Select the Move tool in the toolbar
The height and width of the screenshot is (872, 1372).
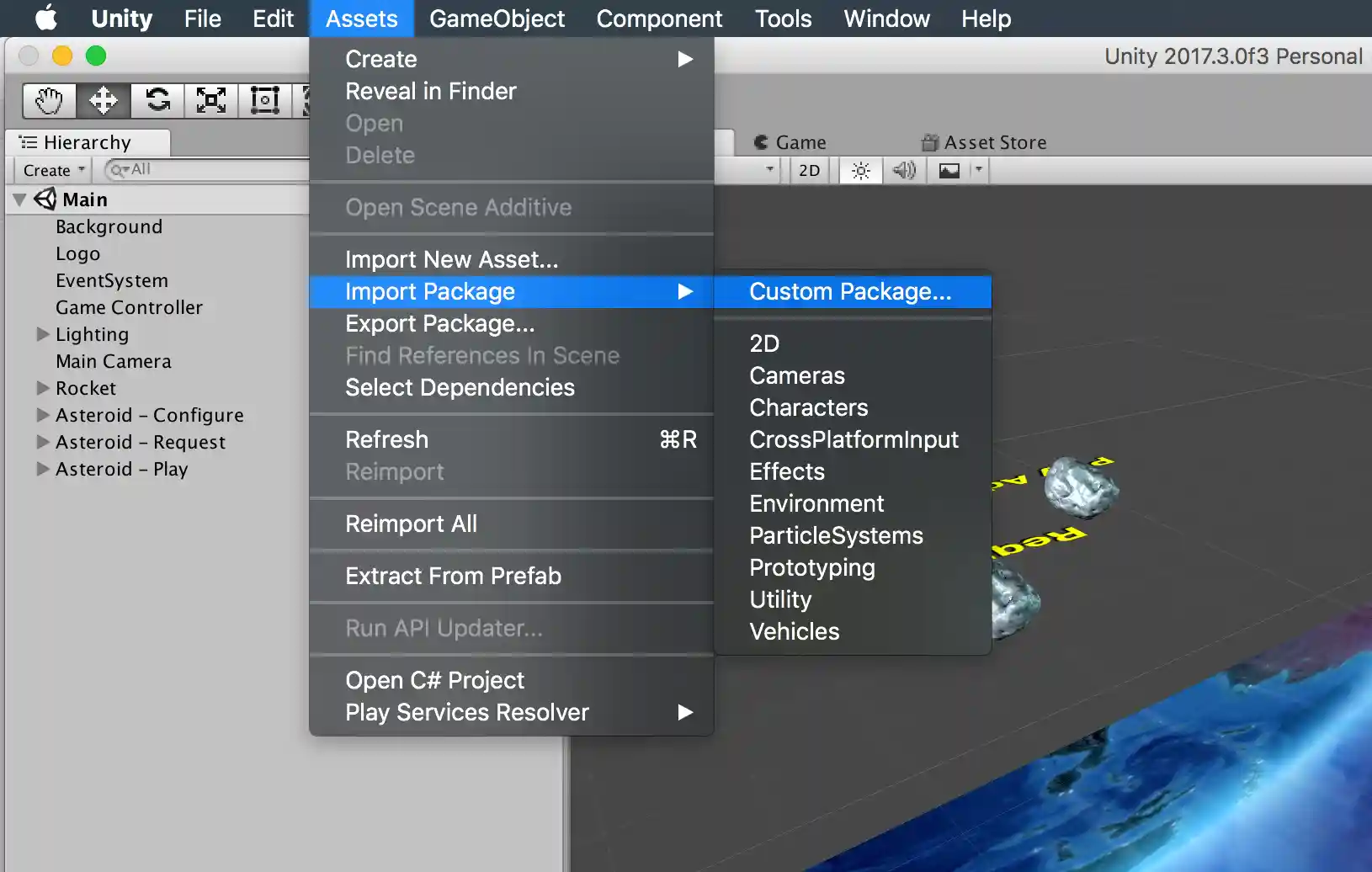(x=103, y=100)
